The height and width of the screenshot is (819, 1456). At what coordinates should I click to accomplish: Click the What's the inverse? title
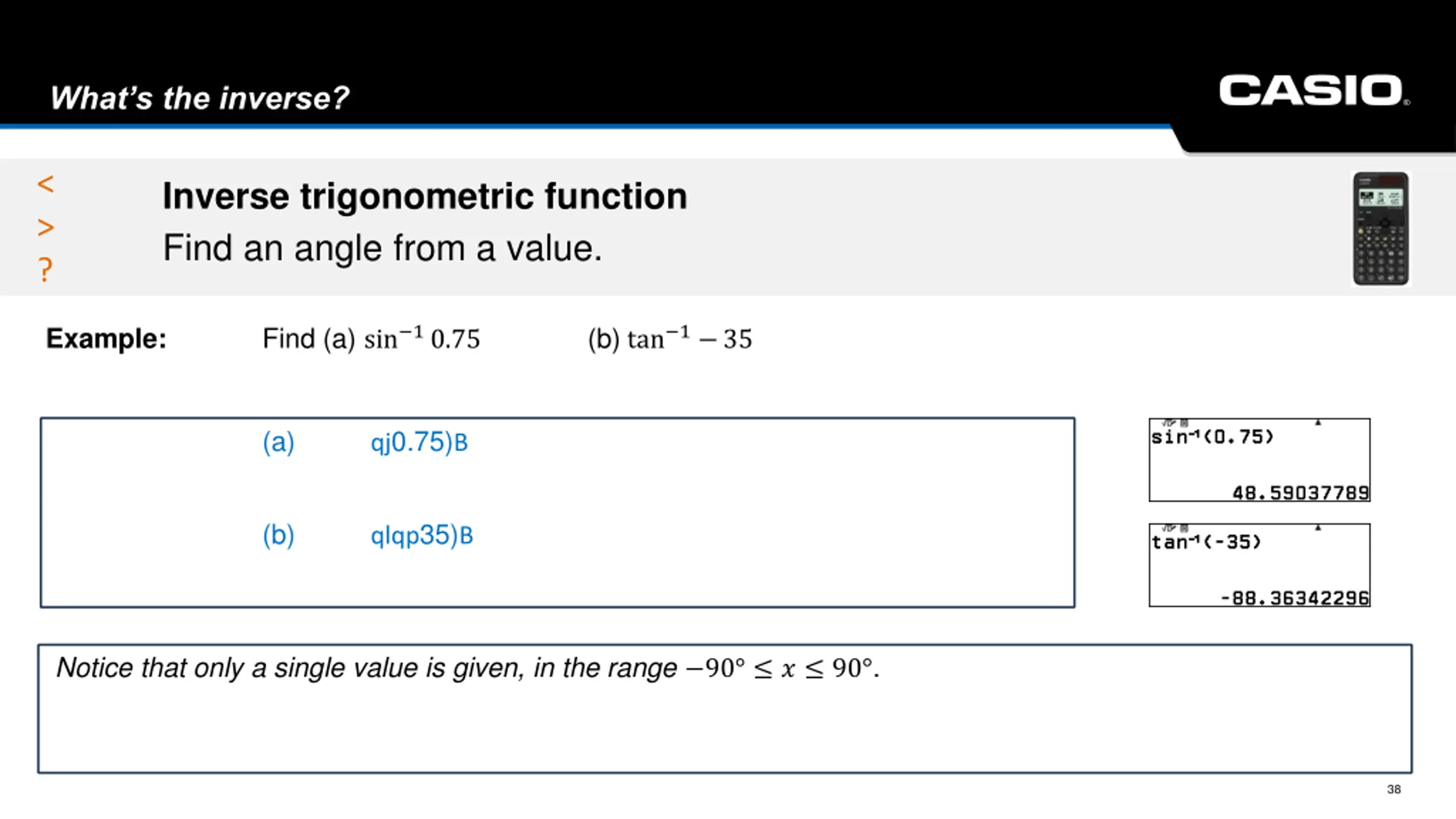(x=200, y=98)
